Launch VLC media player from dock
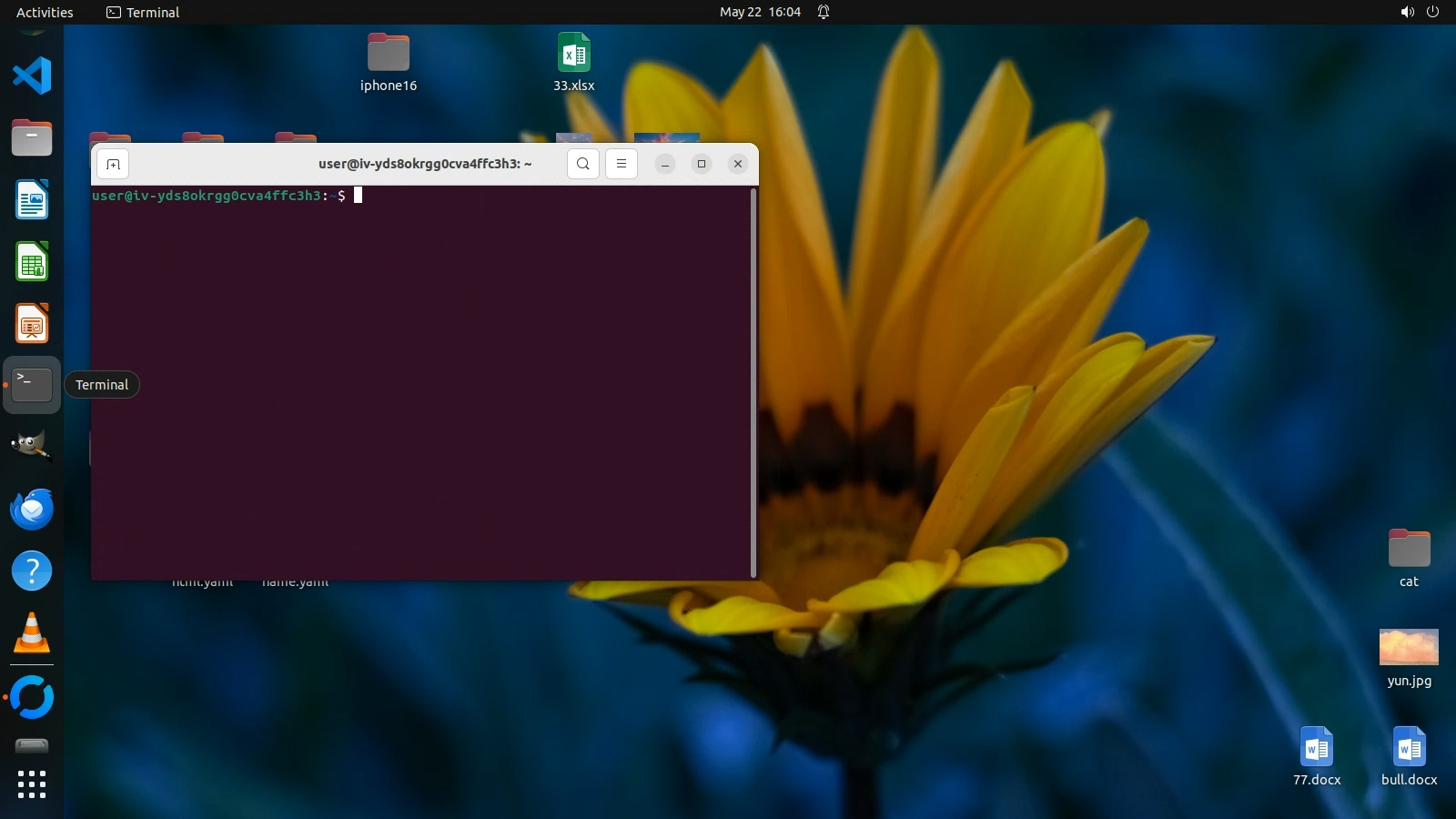 click(x=32, y=633)
